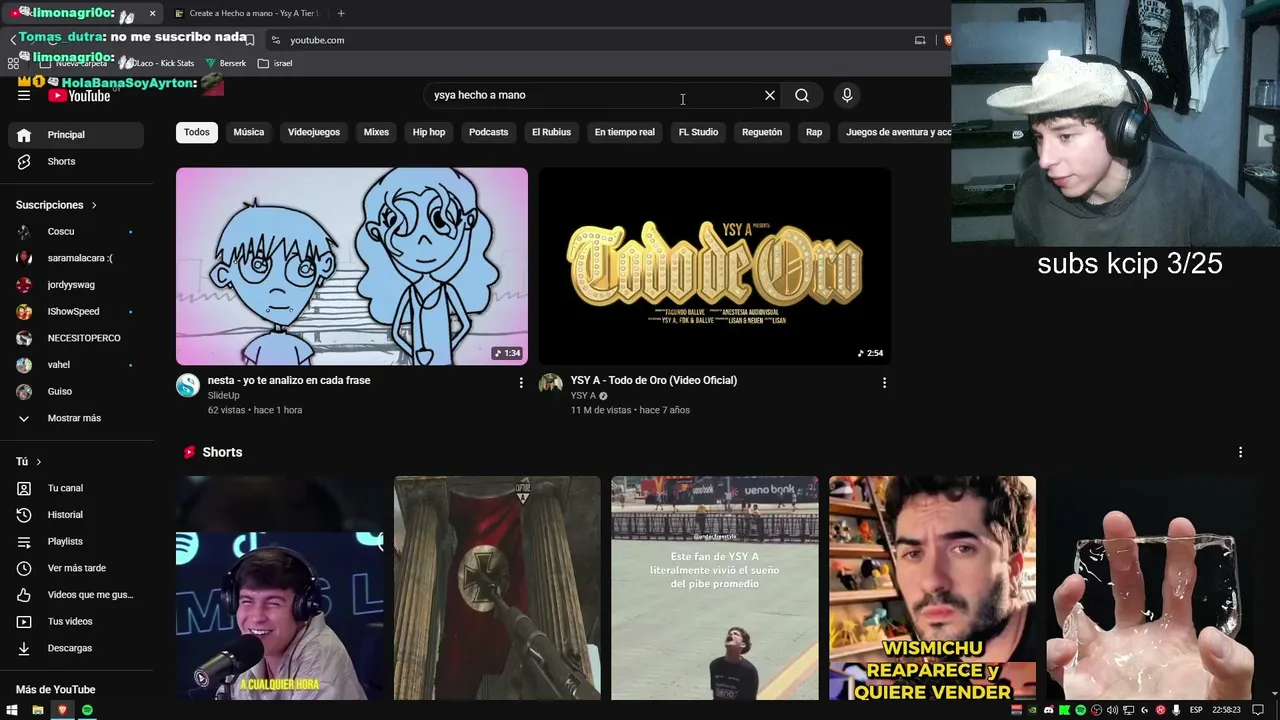The width and height of the screenshot is (1280, 720).
Task: Open 'YSY A - Todo de Oro (Video Oficial)' title
Action: tap(654, 380)
